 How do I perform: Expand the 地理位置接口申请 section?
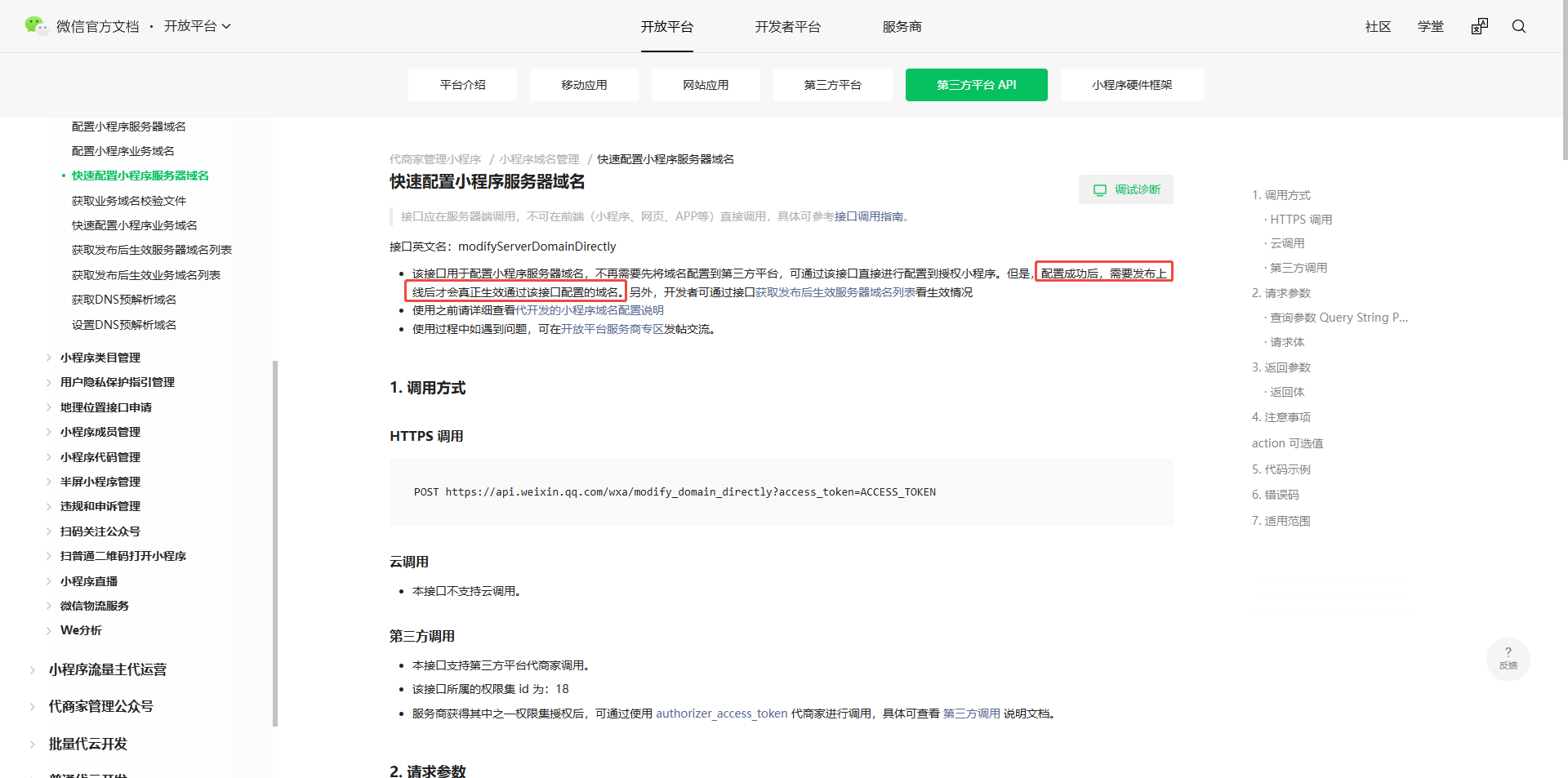click(x=106, y=407)
